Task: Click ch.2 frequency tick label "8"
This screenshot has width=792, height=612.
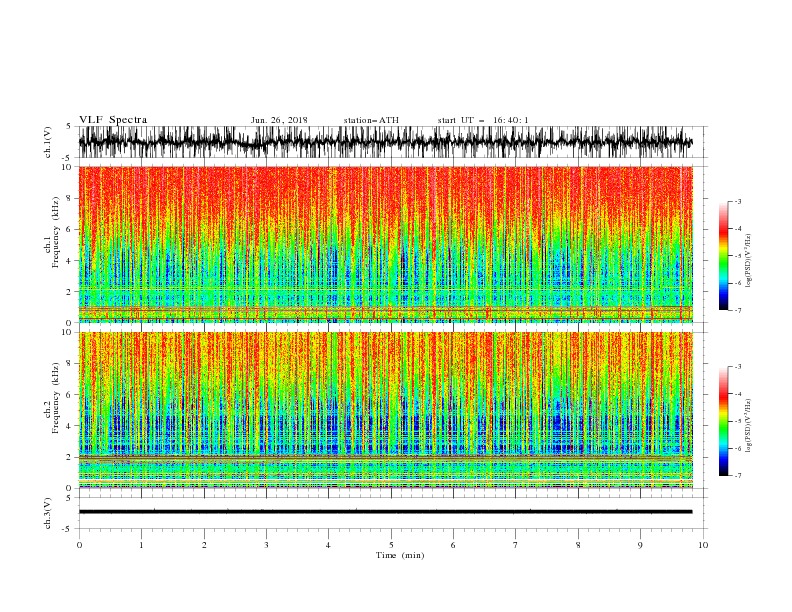Action: click(69, 363)
